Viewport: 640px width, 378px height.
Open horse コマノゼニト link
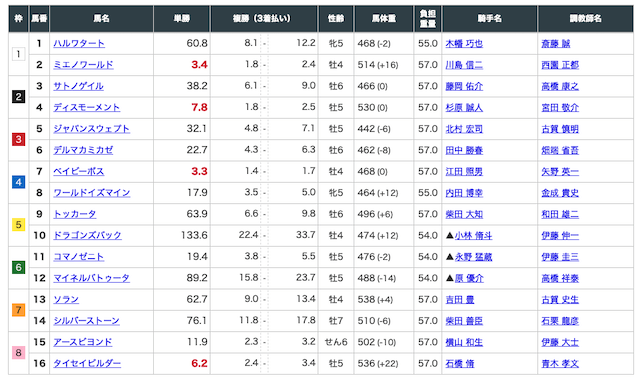point(79,257)
